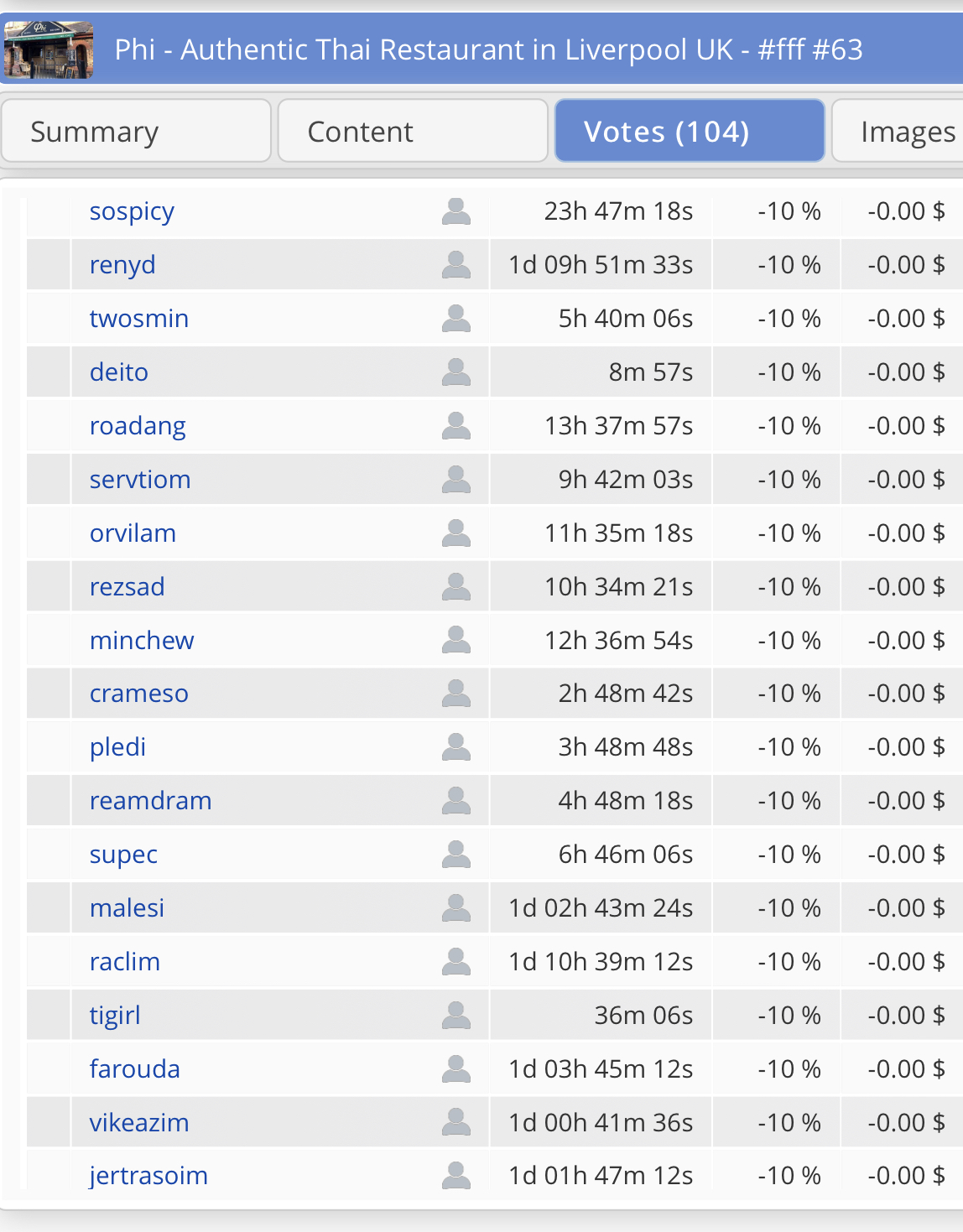Click the profile icon for tigirl

pyautogui.click(x=455, y=1016)
